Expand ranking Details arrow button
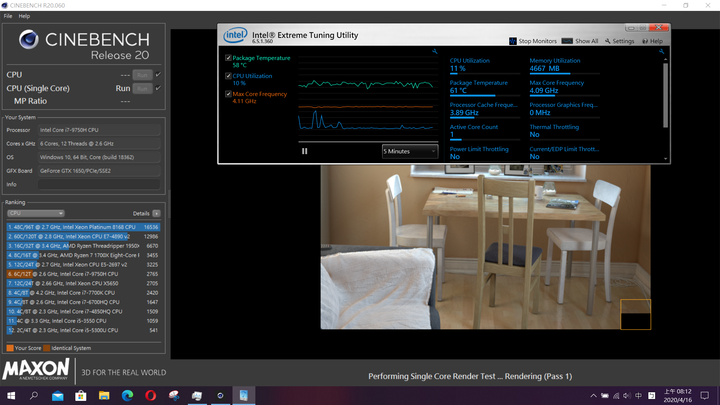 157,214
